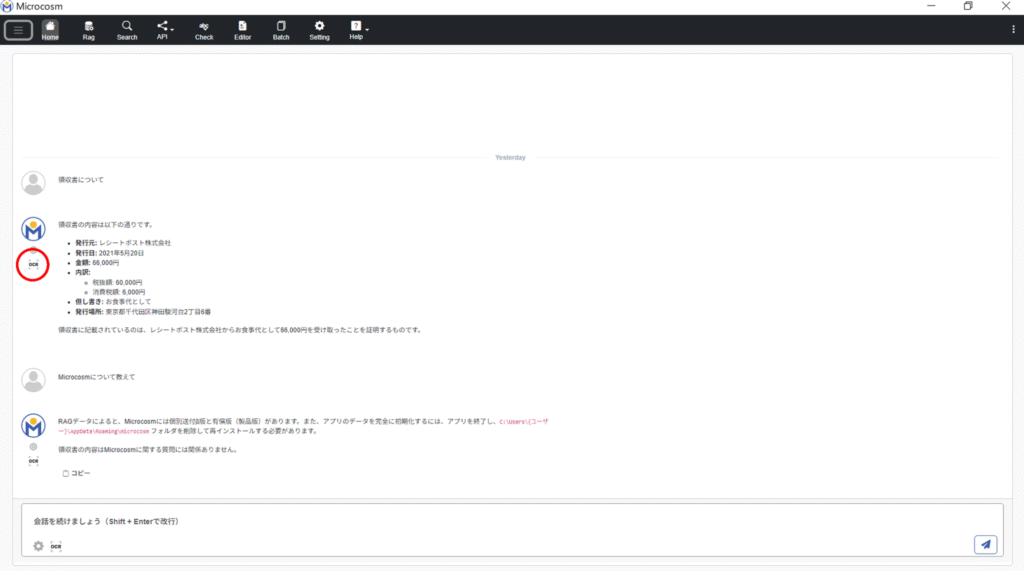Open the Check tool
The image size is (1024, 571).
click(204, 30)
